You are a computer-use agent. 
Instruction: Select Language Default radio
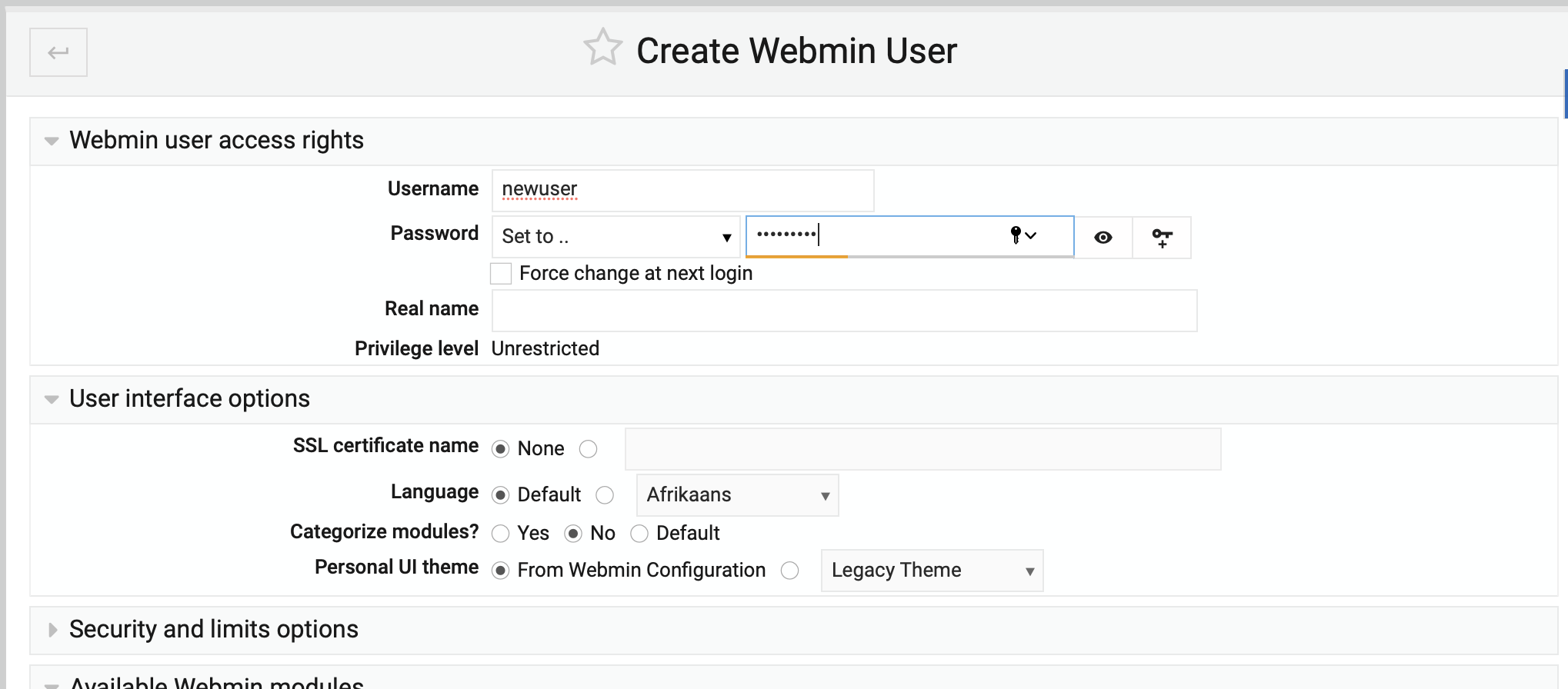pos(500,495)
